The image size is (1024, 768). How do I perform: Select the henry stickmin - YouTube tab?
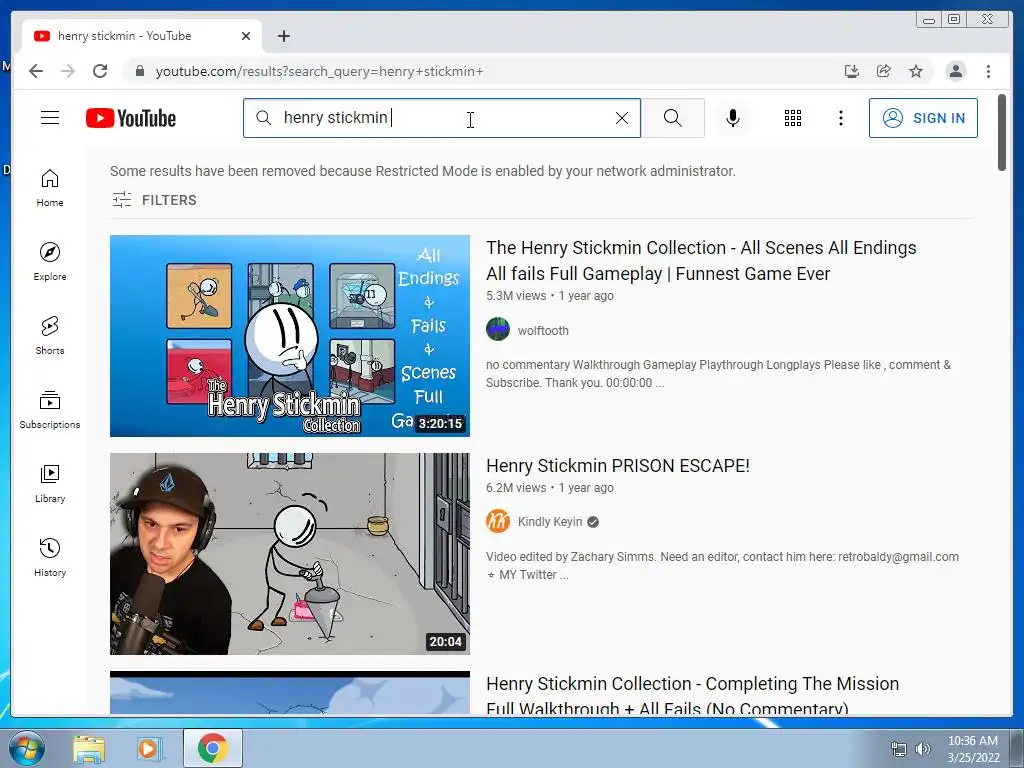click(x=142, y=36)
